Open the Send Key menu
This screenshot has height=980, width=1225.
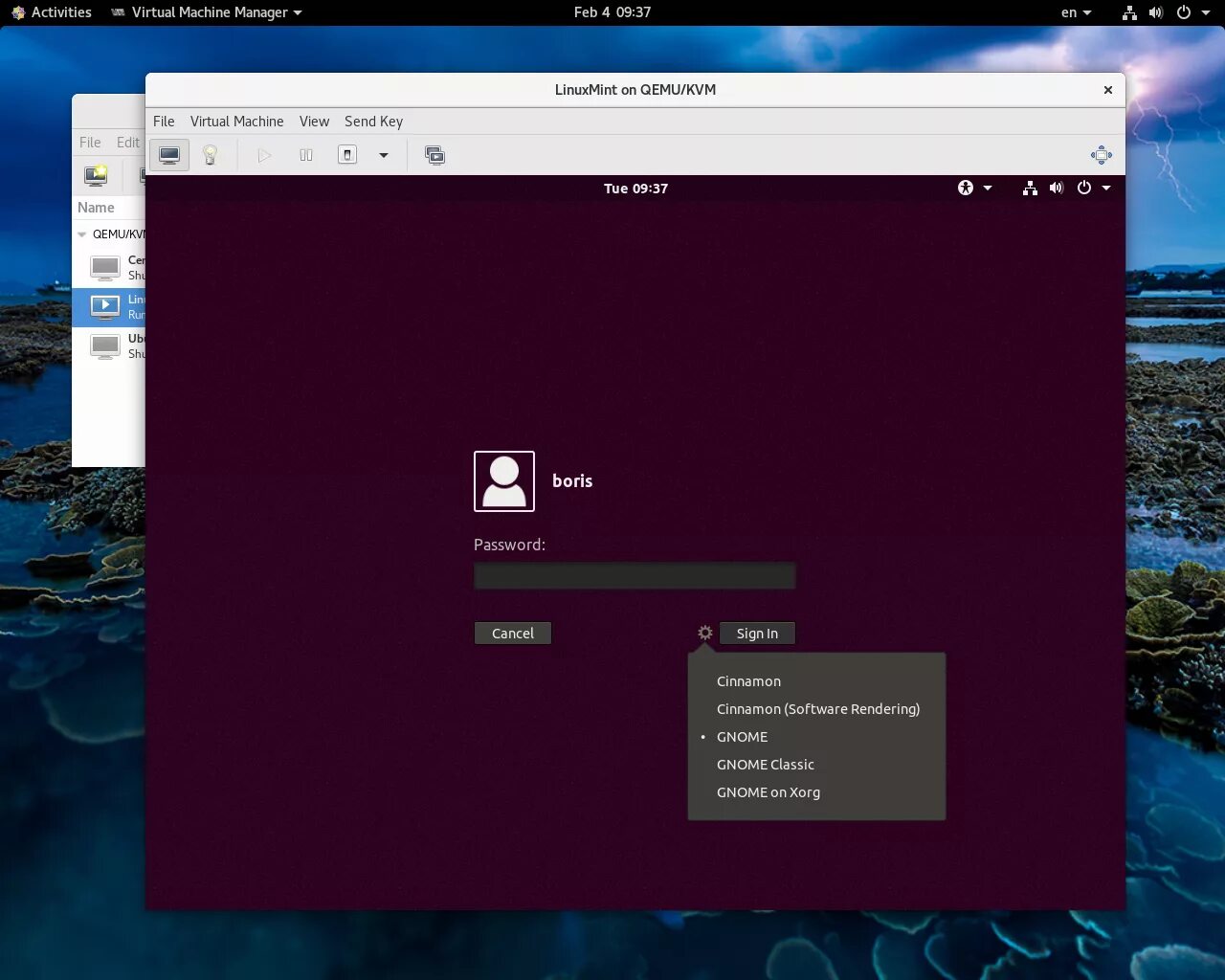(373, 122)
